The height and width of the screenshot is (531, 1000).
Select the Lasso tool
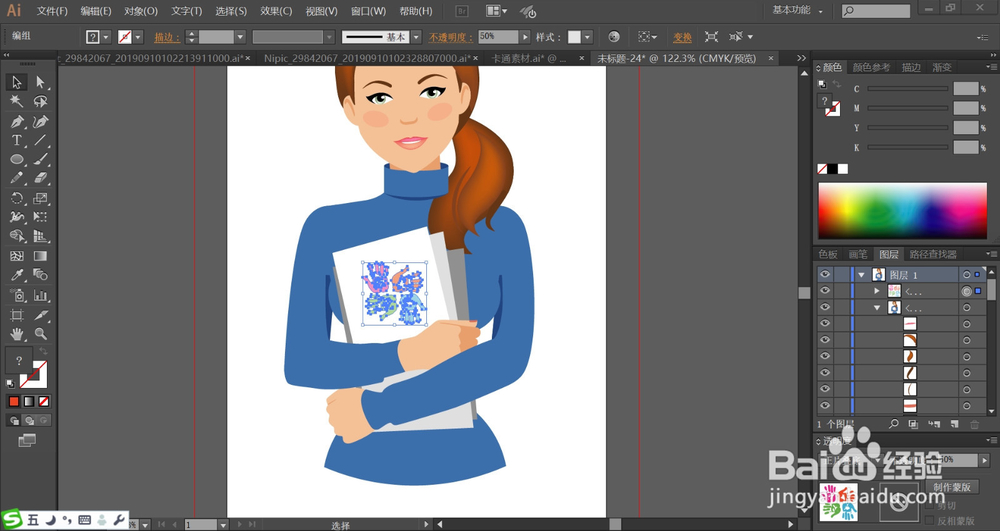[40, 101]
